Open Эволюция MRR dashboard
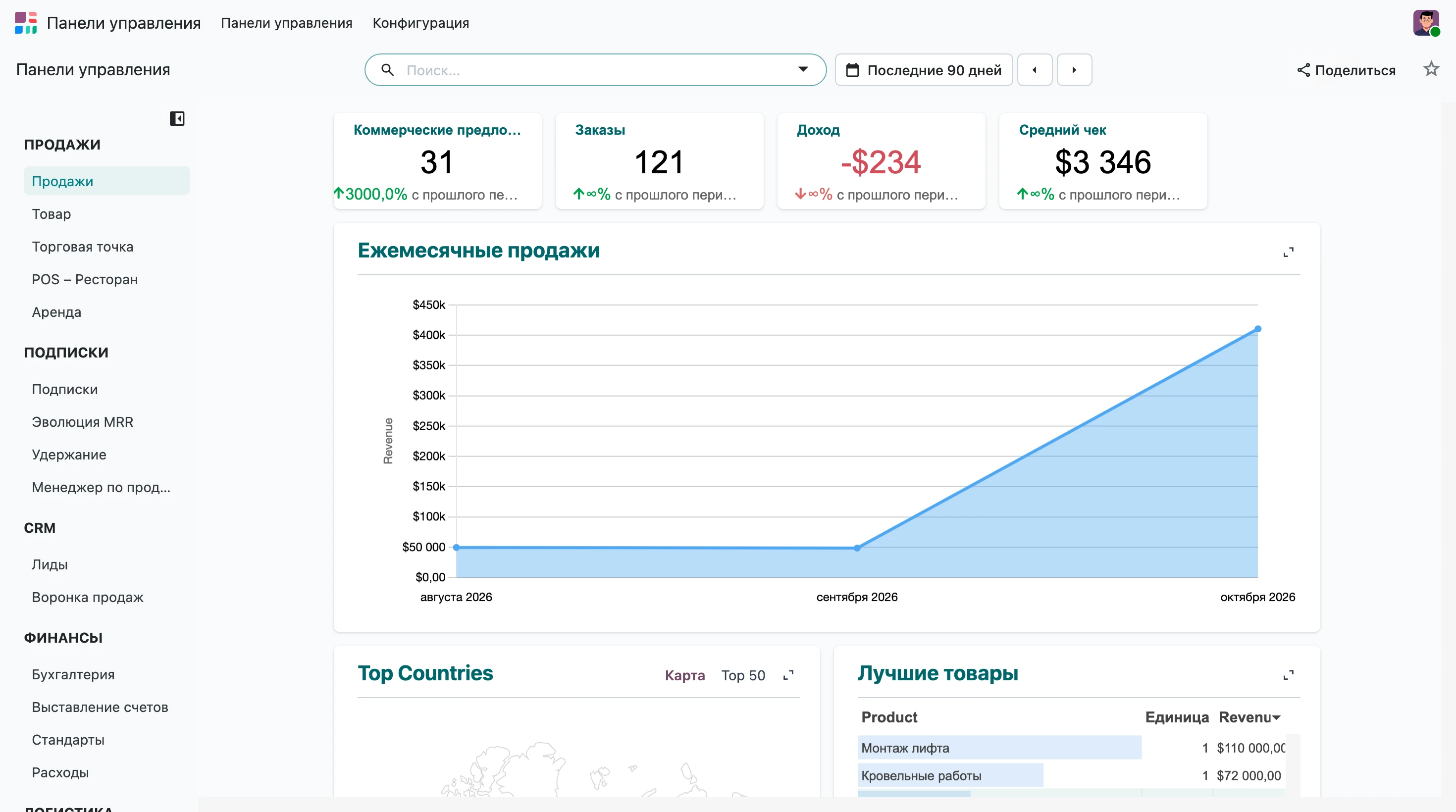The width and height of the screenshot is (1456, 812). click(x=107, y=422)
